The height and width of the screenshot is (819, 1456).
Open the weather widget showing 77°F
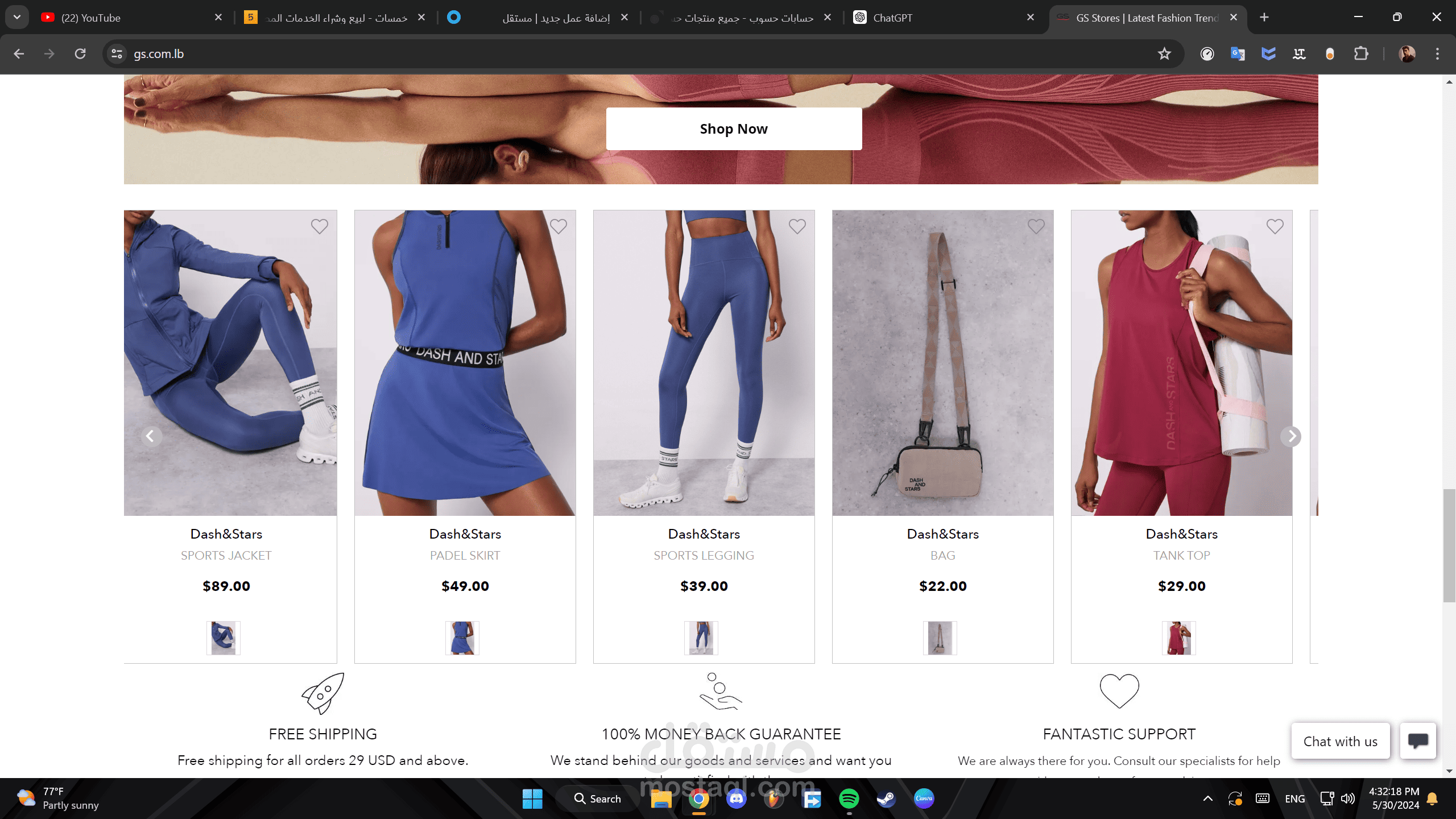(x=58, y=799)
